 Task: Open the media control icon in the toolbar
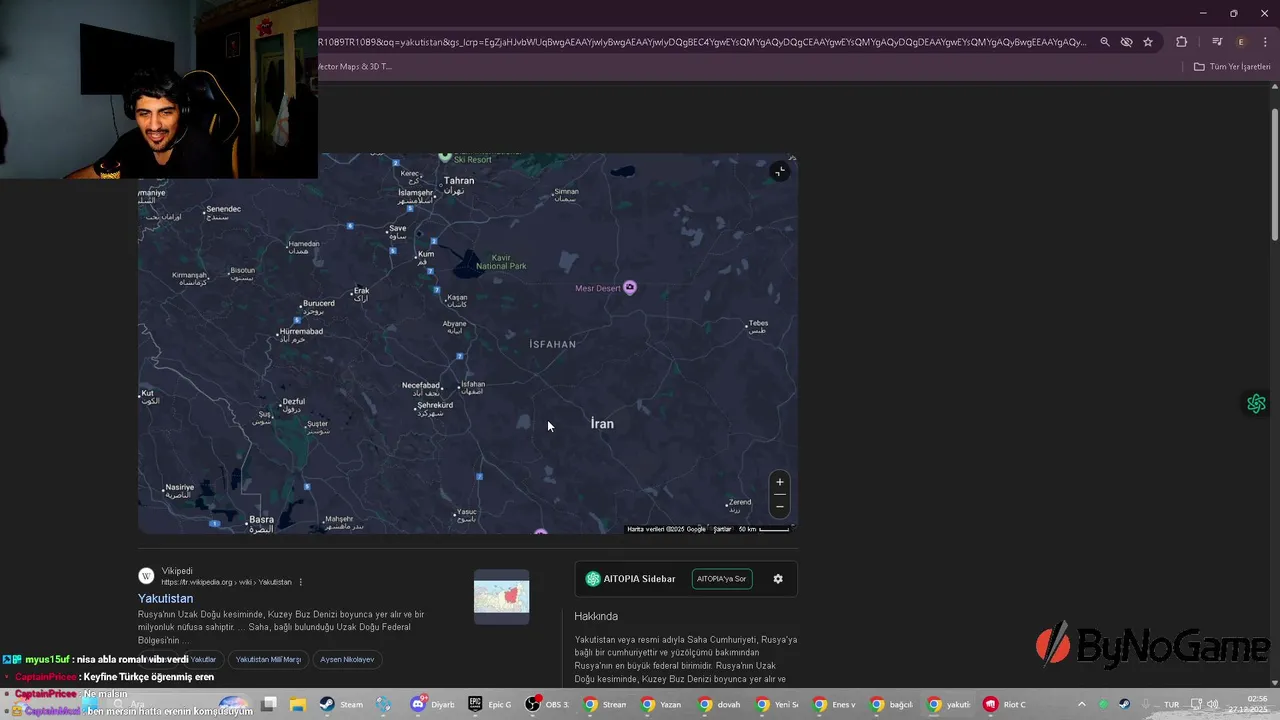[1216, 42]
